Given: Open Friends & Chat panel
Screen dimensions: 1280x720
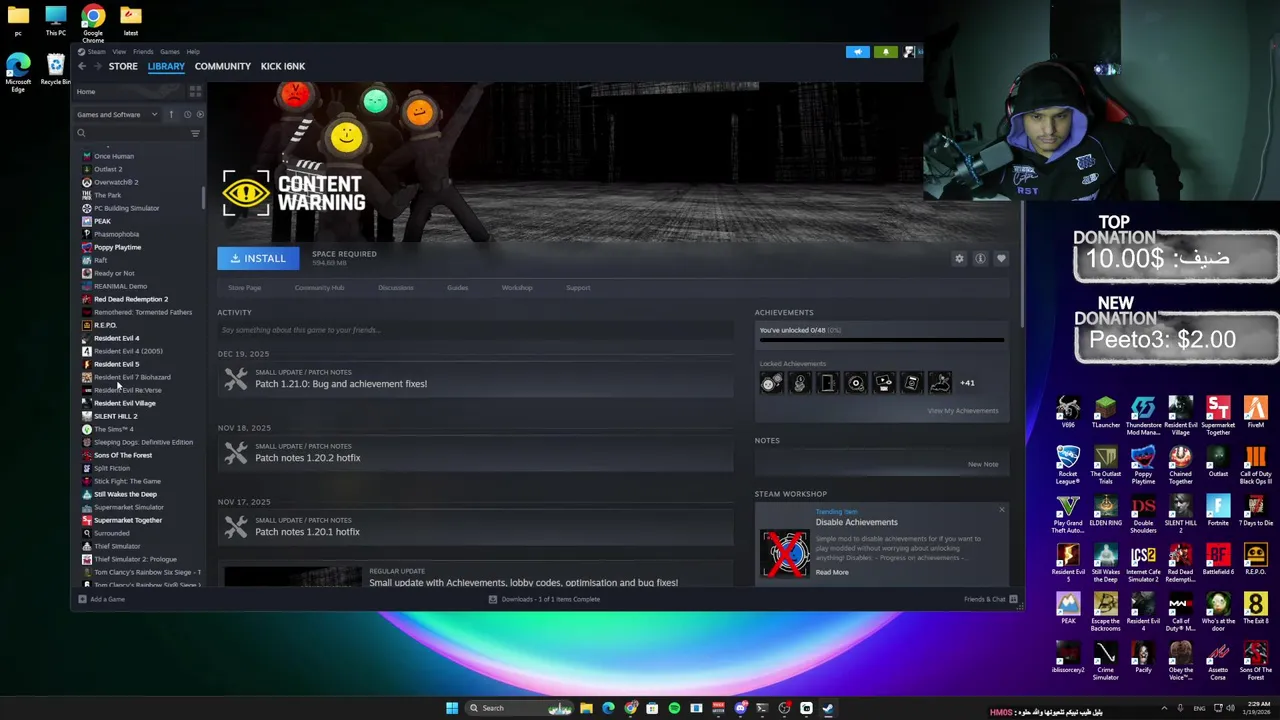Looking at the screenshot, I should point(990,599).
